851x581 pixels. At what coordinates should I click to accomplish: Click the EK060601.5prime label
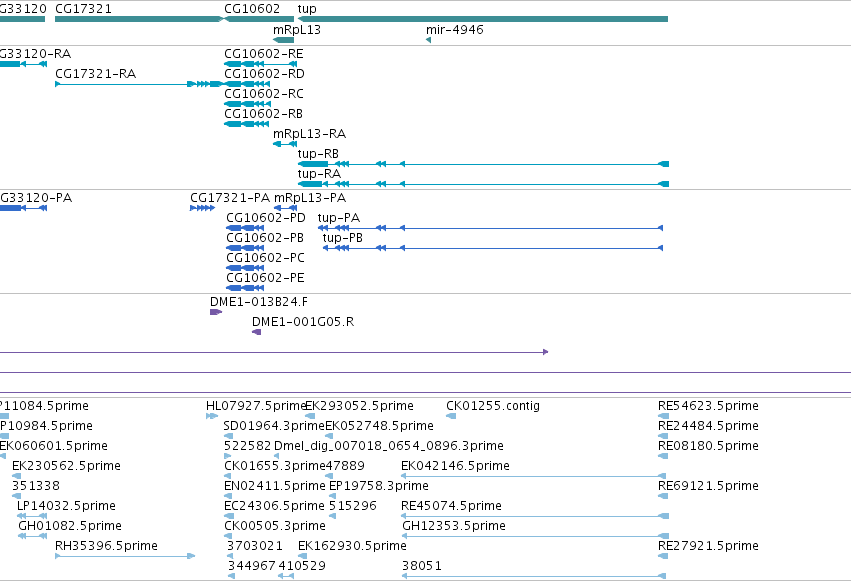pos(53,446)
